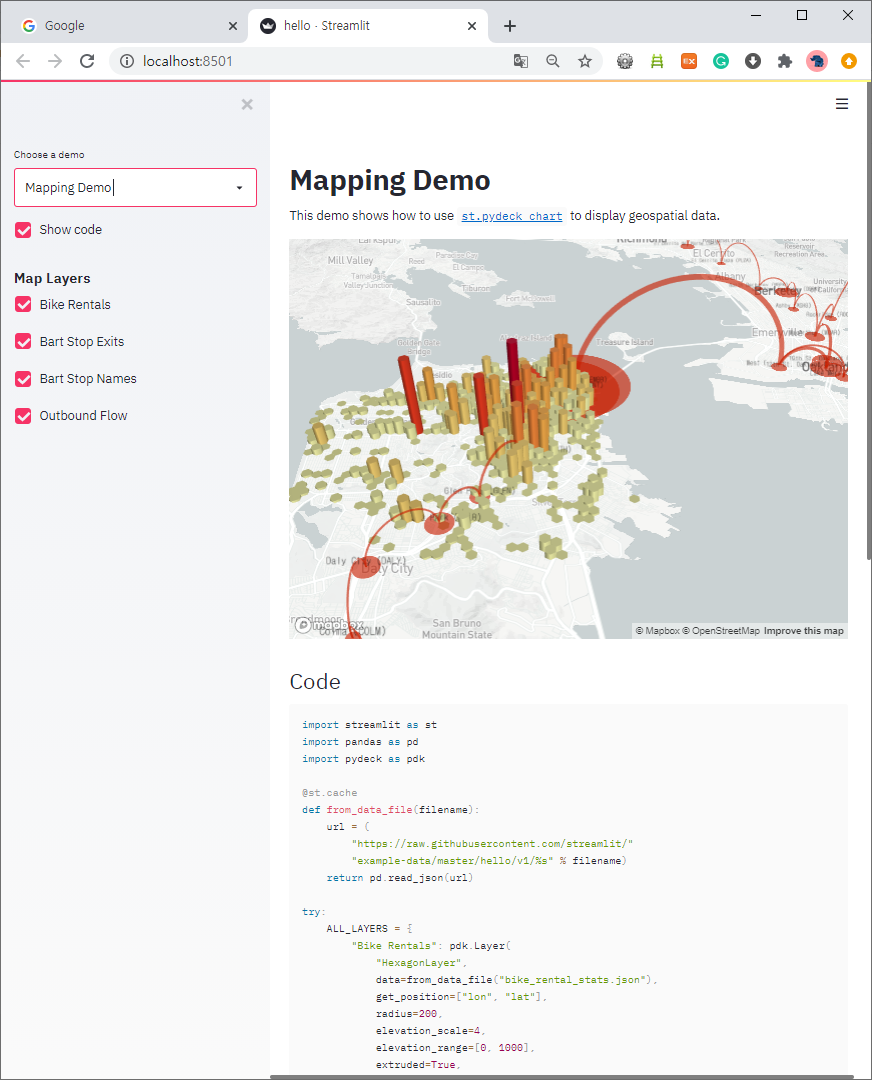Viewport: 872px width, 1080px height.
Task: Close the Streamlit sidebar with the X icon
Action: click(247, 105)
